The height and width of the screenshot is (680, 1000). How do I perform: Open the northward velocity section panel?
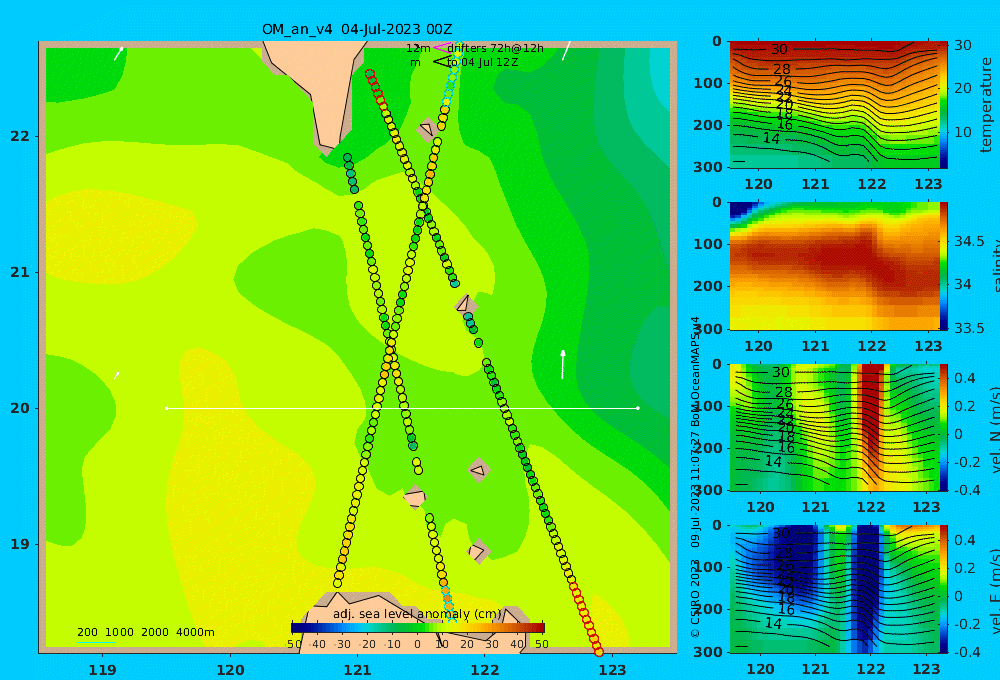833,428
